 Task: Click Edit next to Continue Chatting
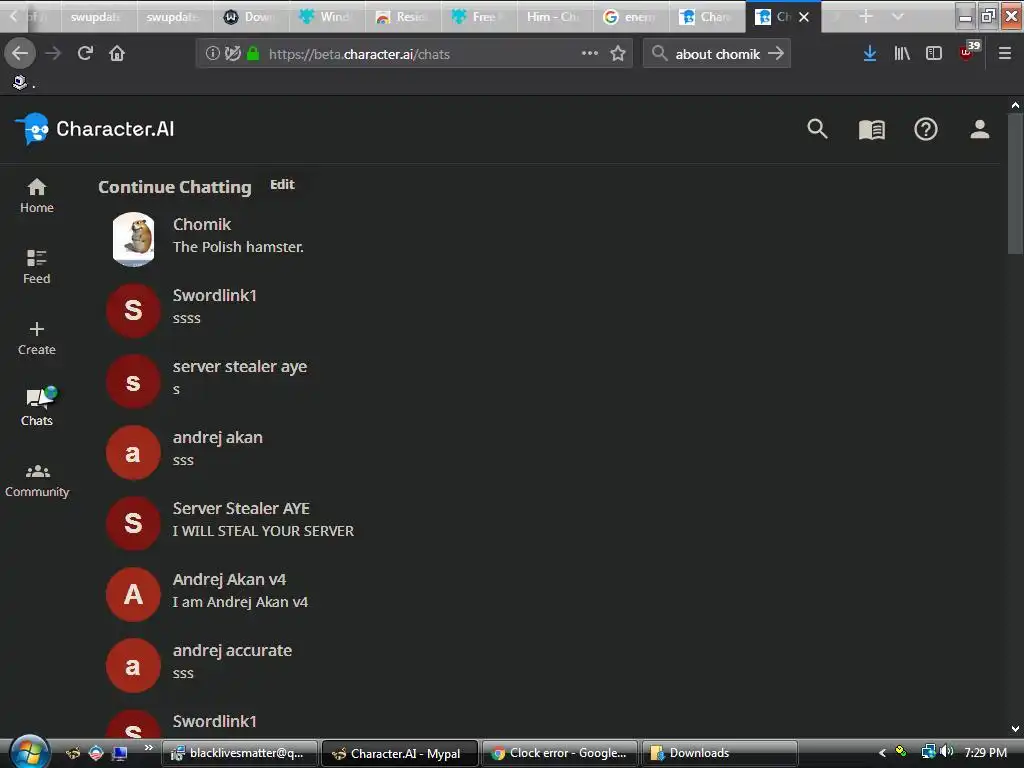pos(282,185)
